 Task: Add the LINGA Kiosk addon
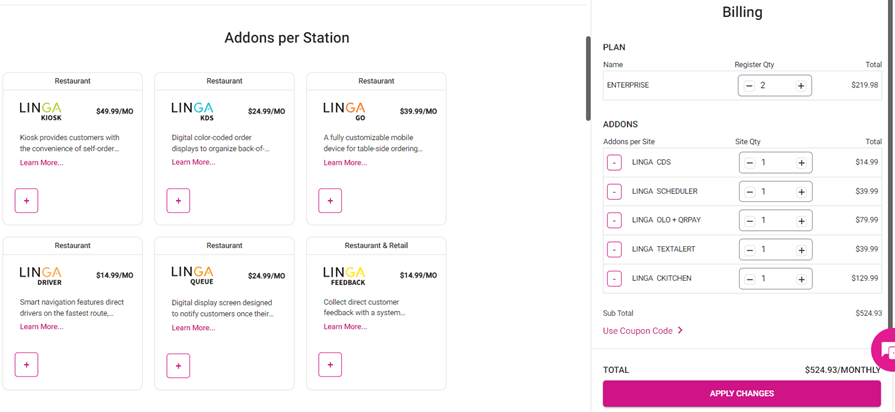[27, 201]
